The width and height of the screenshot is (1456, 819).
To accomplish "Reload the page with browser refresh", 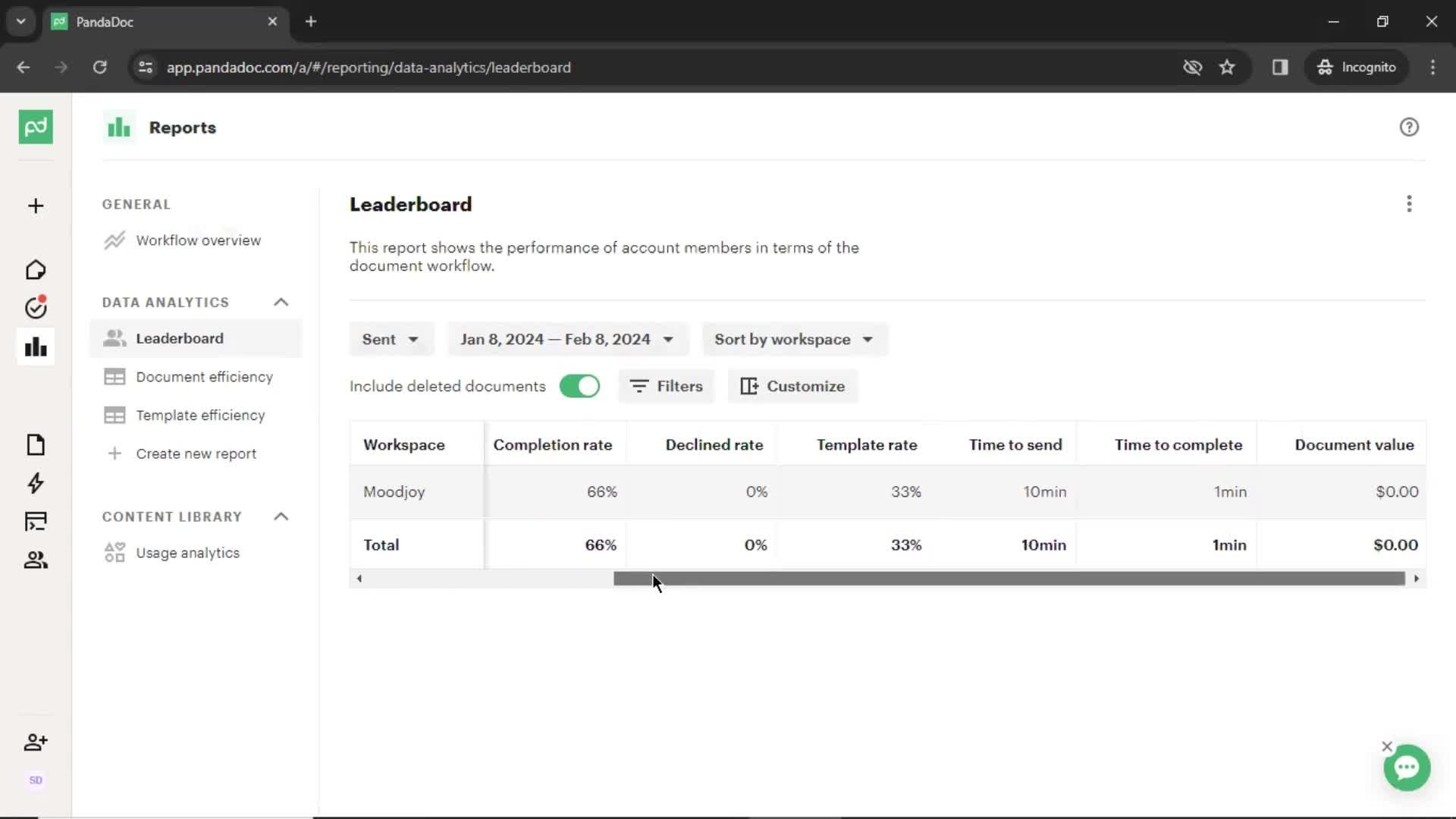I will [x=100, y=67].
